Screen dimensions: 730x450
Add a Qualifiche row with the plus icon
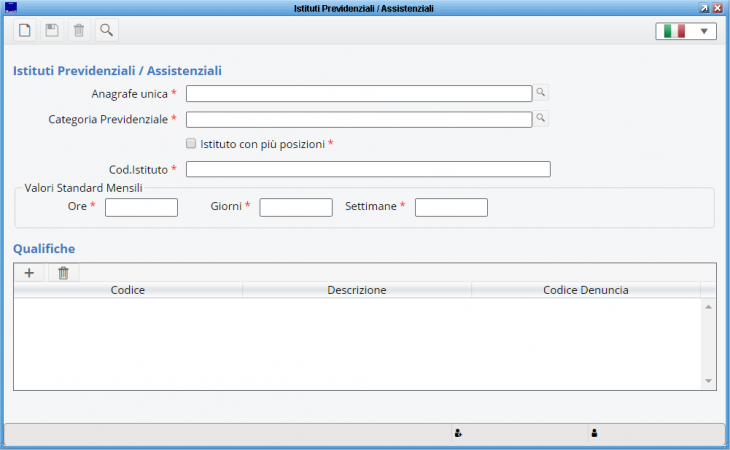point(29,273)
